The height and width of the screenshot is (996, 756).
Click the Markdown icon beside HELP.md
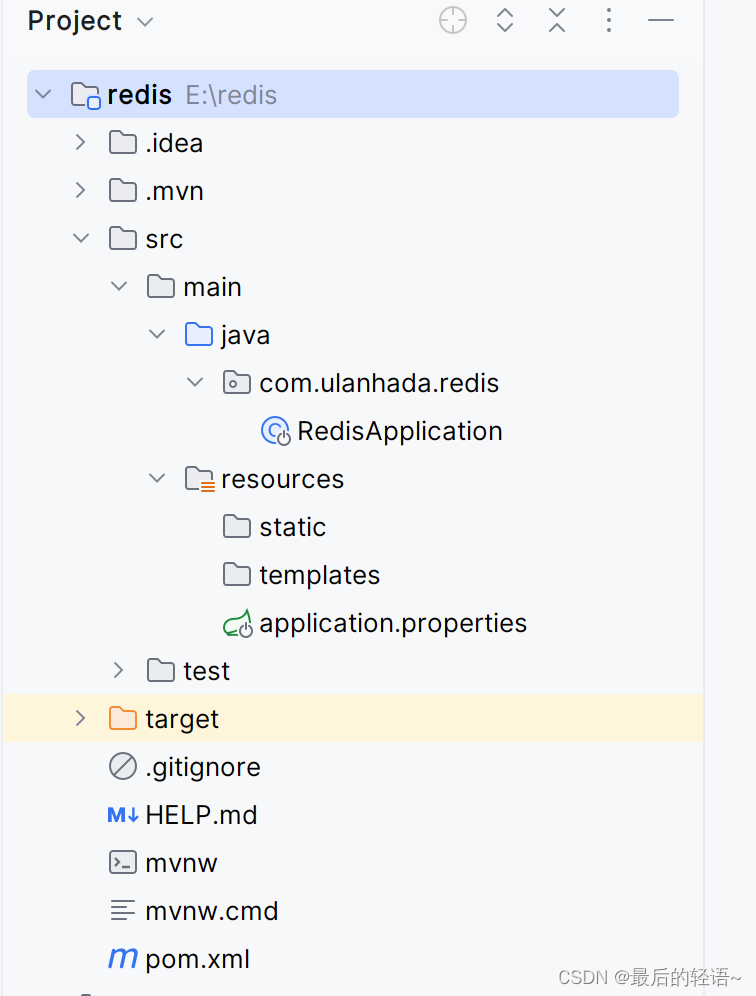coord(122,814)
